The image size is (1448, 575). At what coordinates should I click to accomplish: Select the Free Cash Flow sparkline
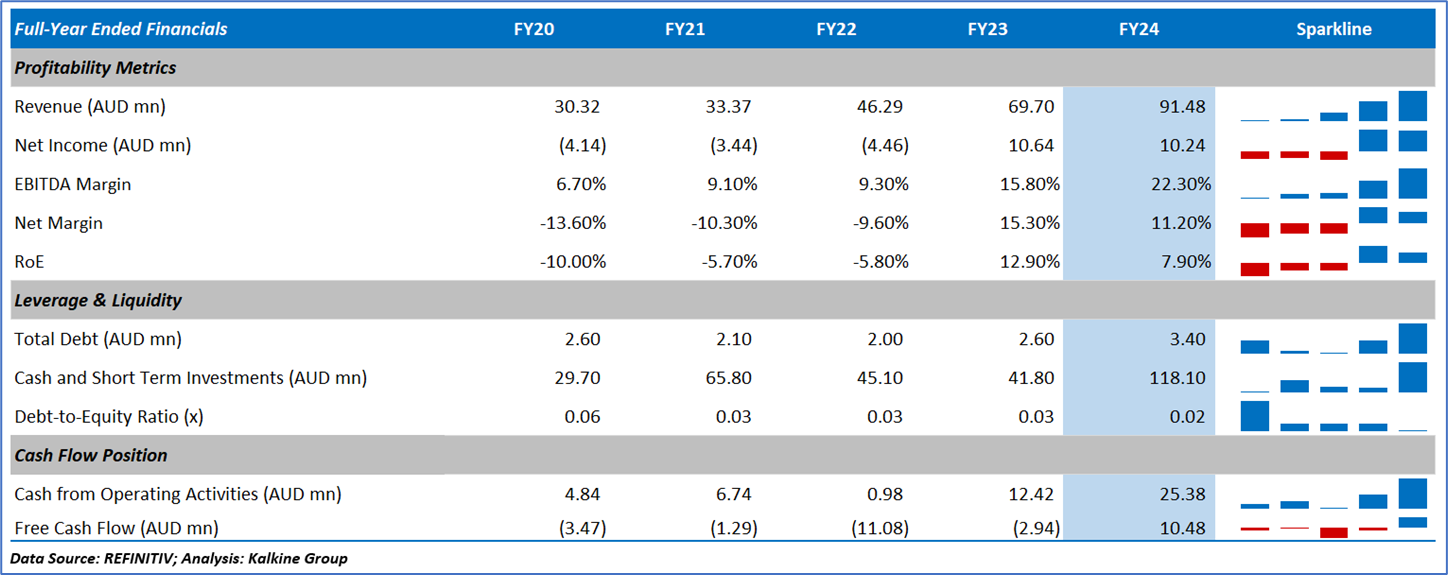click(x=1333, y=527)
